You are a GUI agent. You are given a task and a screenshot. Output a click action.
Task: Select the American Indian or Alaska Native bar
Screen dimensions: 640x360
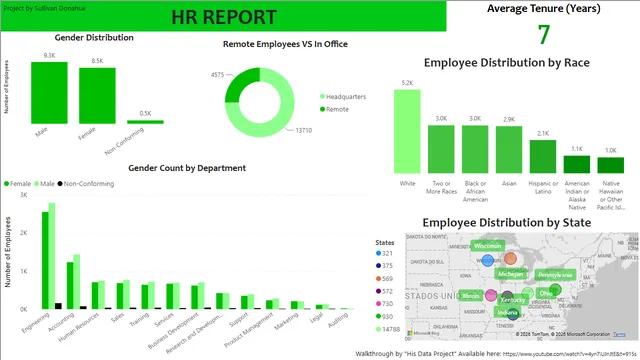click(577, 164)
